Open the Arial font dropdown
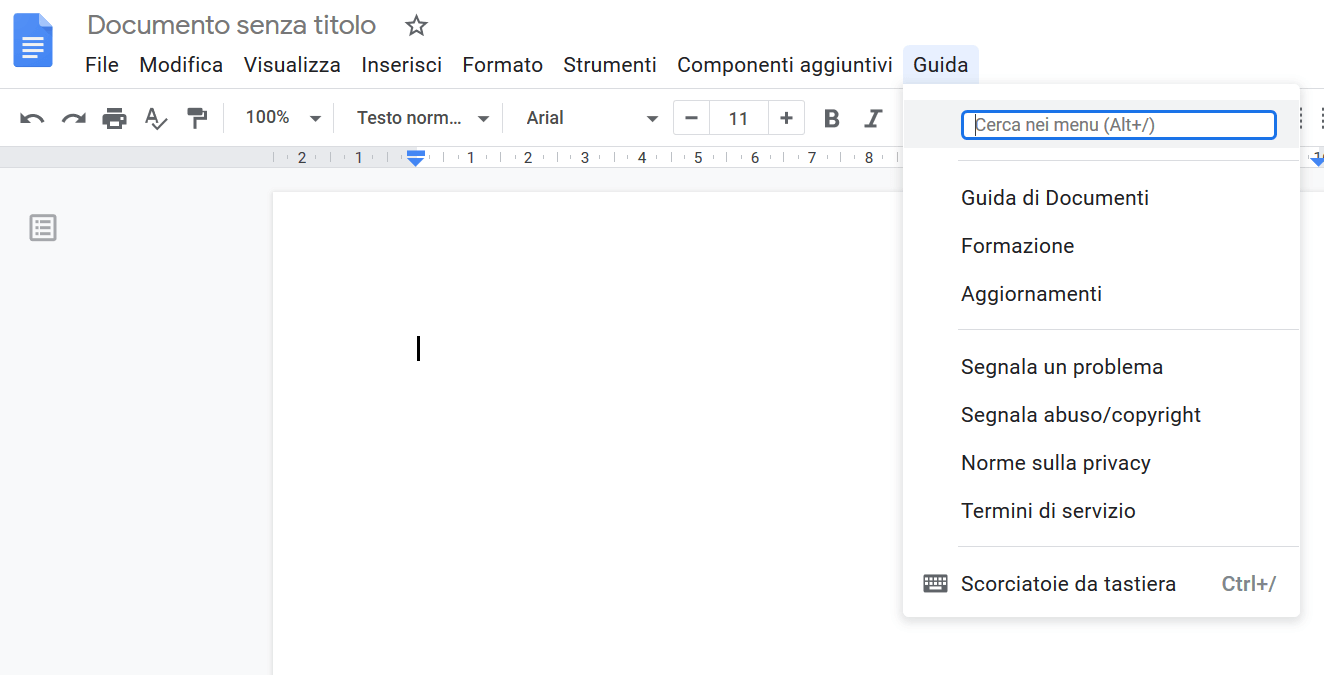 (x=592, y=118)
